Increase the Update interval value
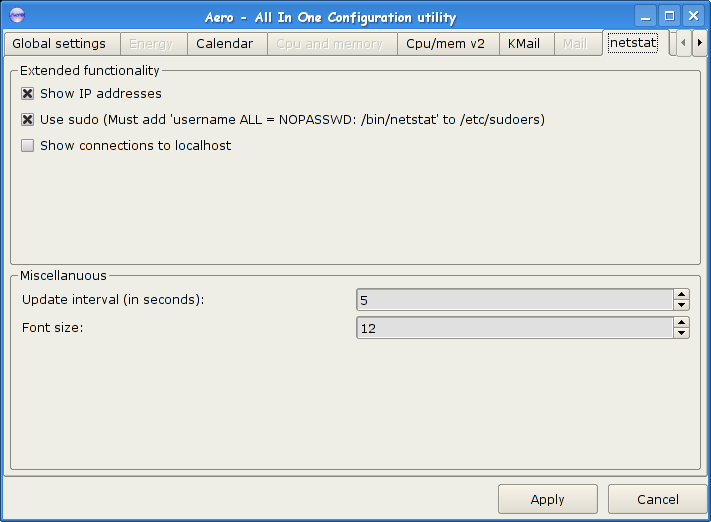The image size is (711, 522). click(681, 294)
